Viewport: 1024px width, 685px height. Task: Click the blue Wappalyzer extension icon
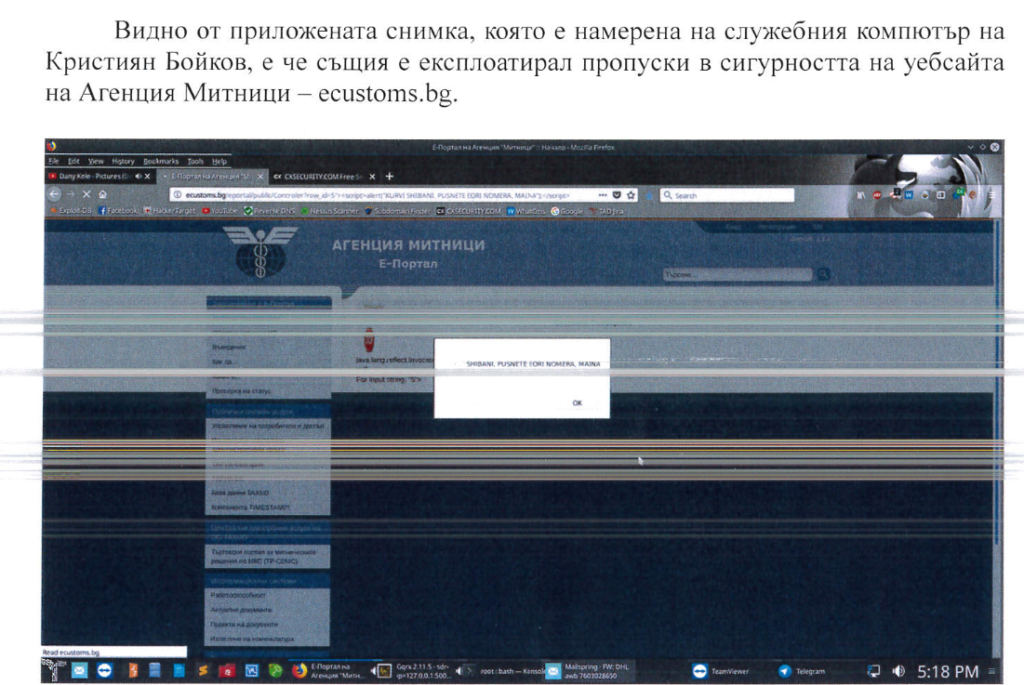[x=908, y=195]
